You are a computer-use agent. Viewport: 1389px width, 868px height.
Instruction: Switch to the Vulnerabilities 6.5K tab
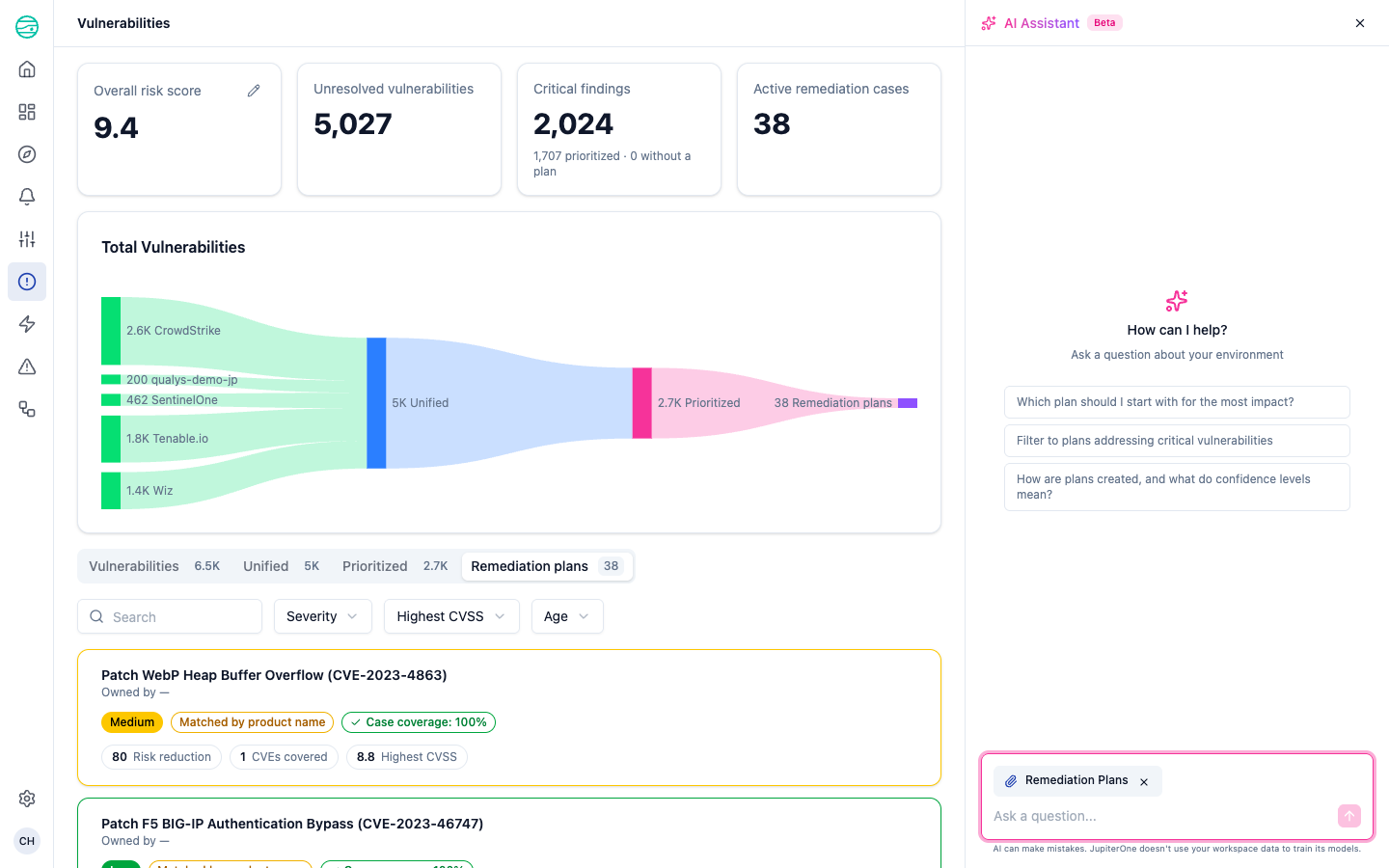154,566
